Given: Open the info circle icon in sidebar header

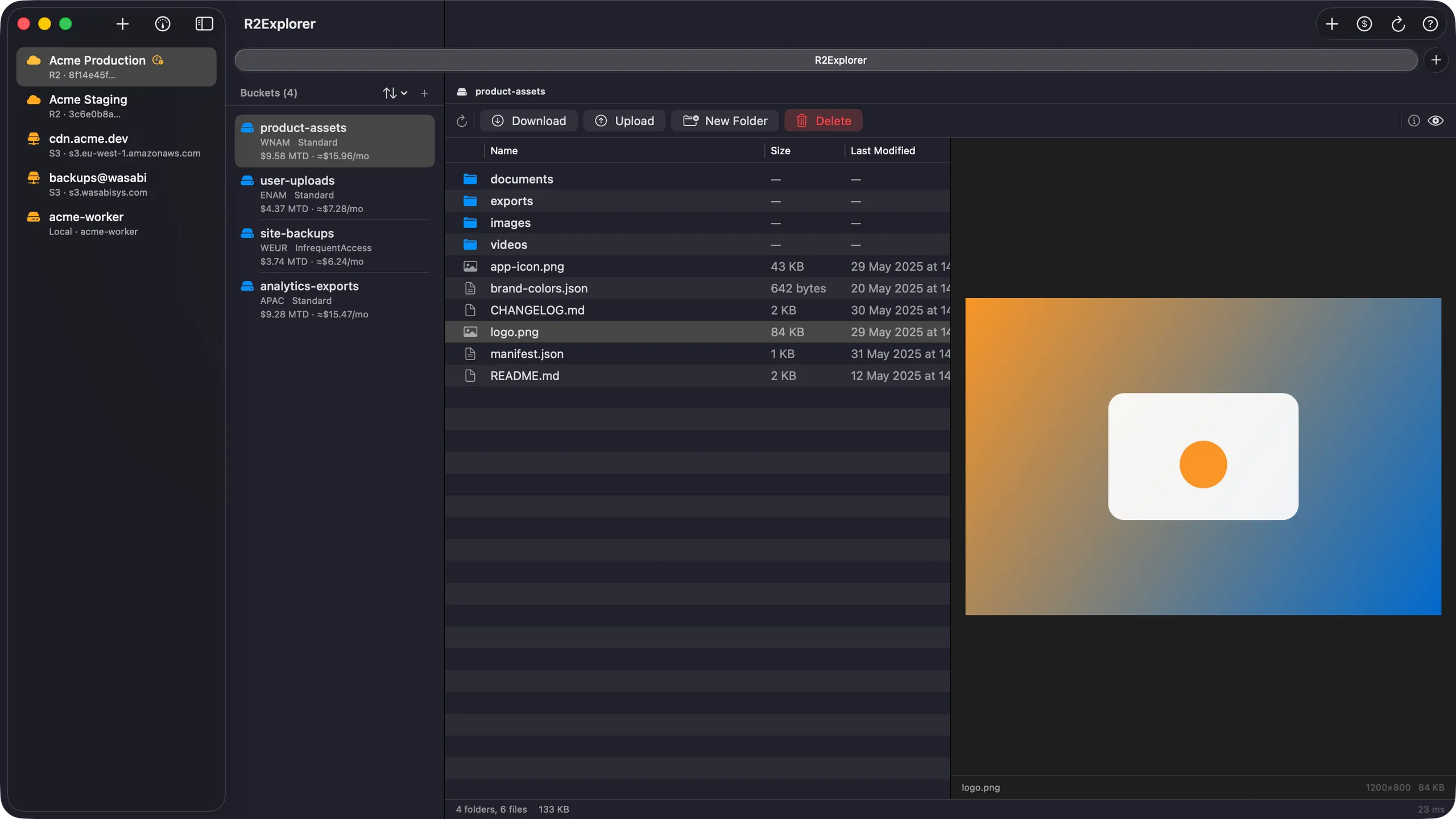Looking at the screenshot, I should click(x=163, y=24).
